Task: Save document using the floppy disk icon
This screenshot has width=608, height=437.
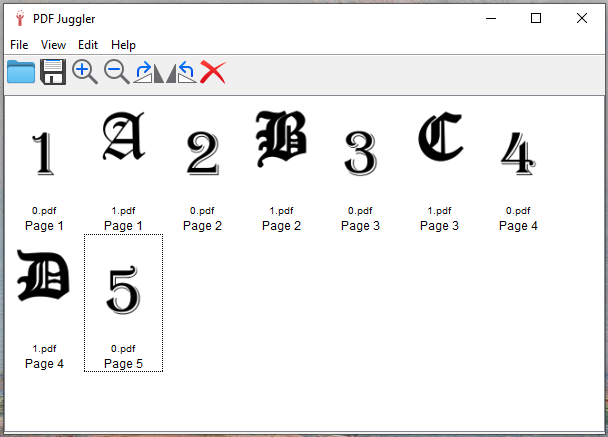Action: point(53,72)
